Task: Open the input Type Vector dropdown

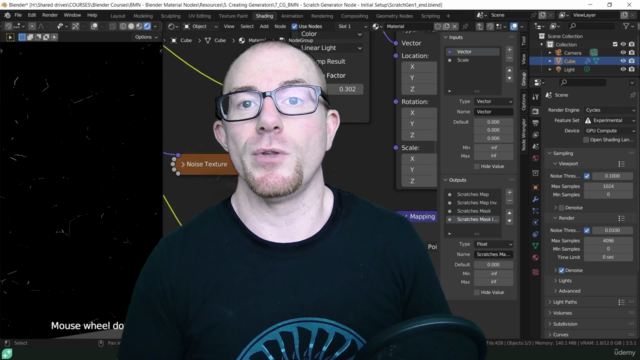Action: click(x=493, y=101)
